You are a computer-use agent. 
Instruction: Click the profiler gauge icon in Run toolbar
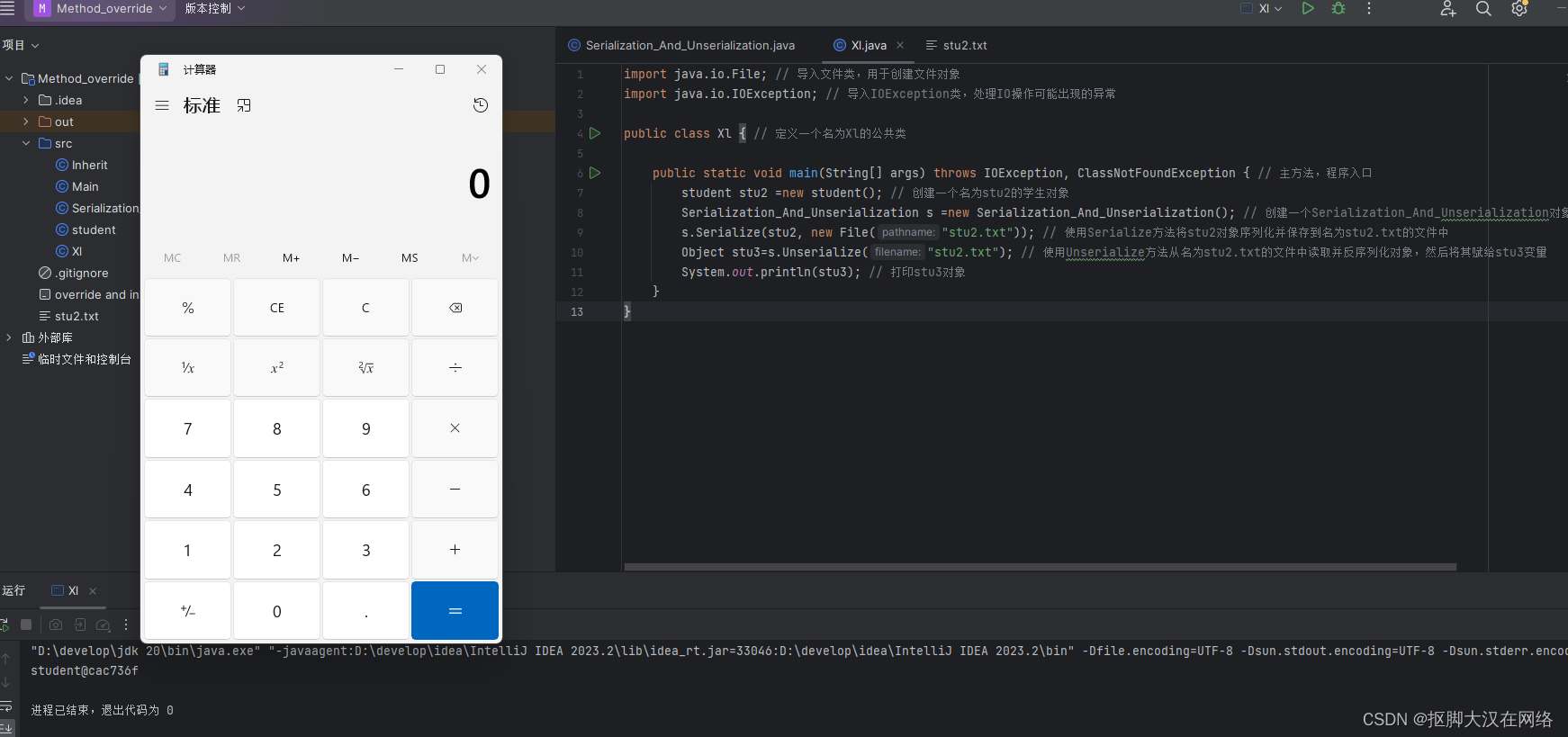[x=104, y=625]
